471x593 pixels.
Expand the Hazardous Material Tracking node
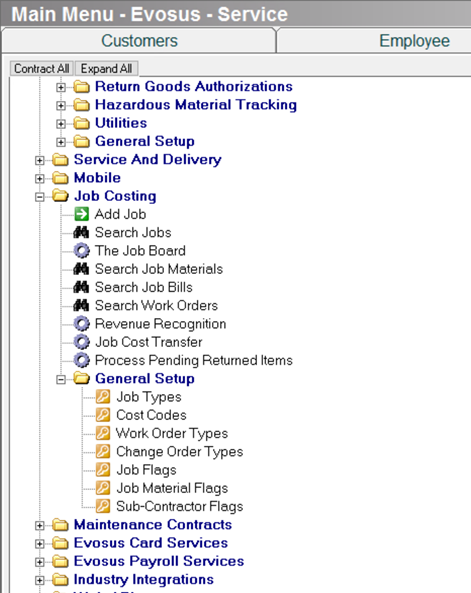click(61, 106)
